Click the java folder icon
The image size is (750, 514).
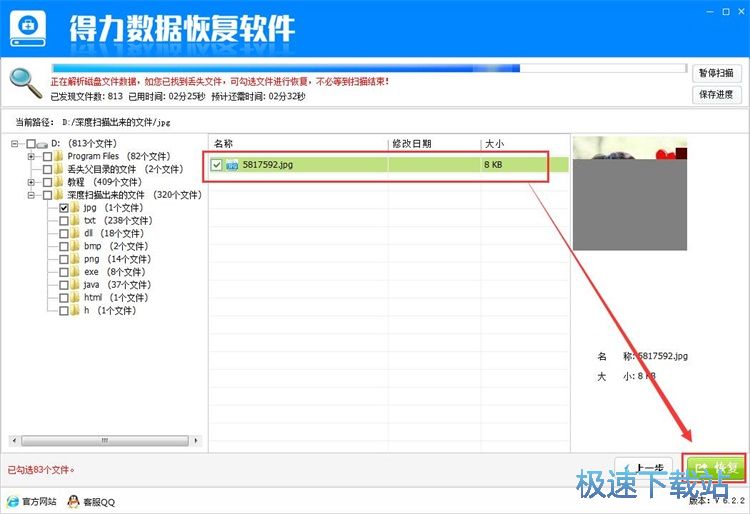(75, 285)
